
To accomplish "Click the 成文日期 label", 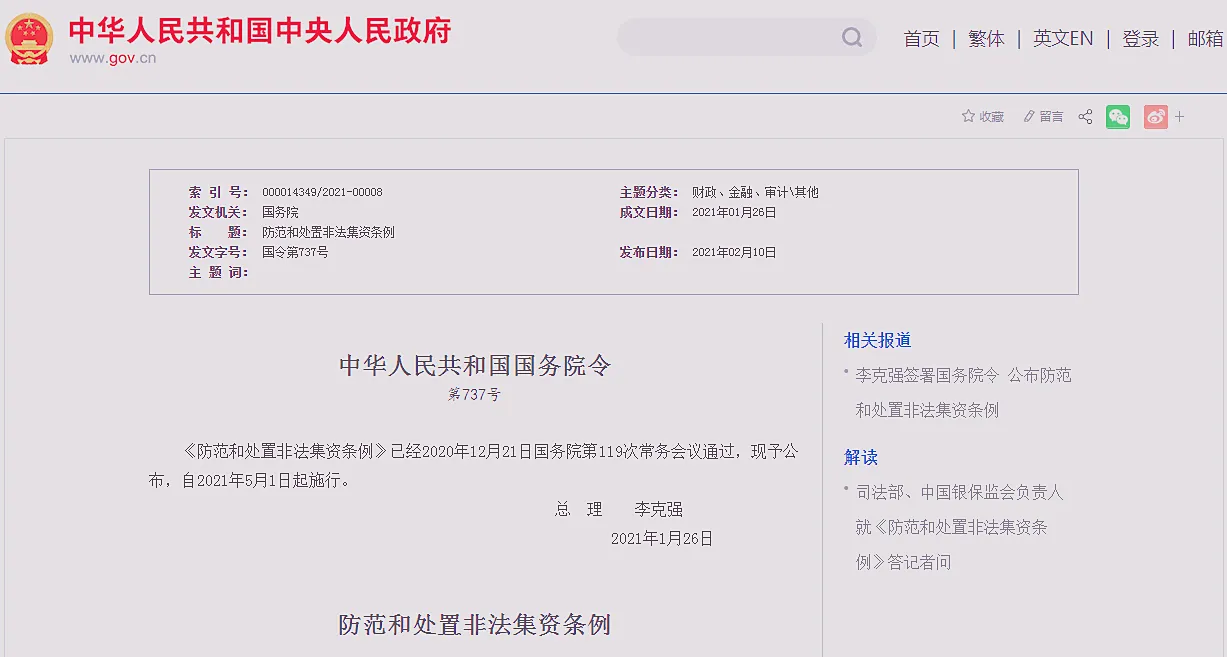I will (x=649, y=212).
